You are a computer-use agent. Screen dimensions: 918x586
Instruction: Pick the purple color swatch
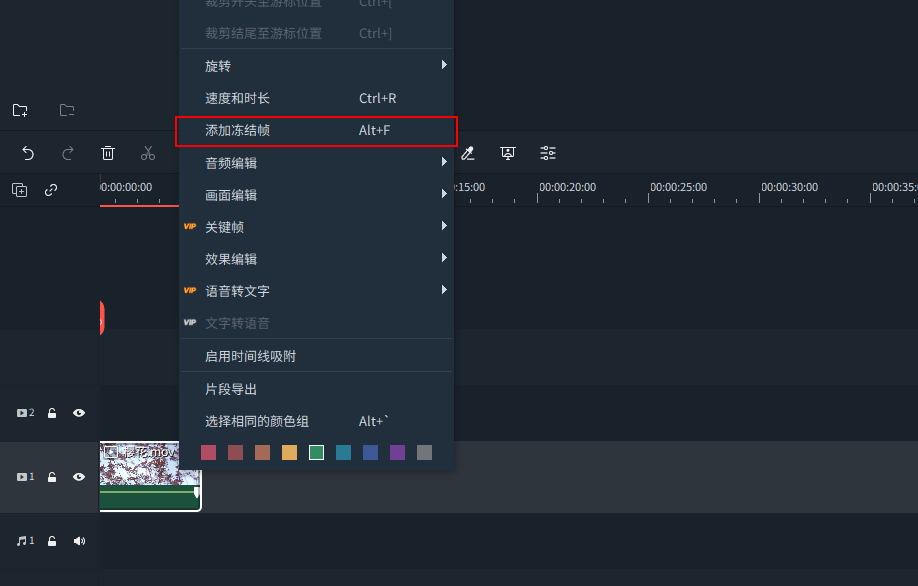[x=397, y=453]
